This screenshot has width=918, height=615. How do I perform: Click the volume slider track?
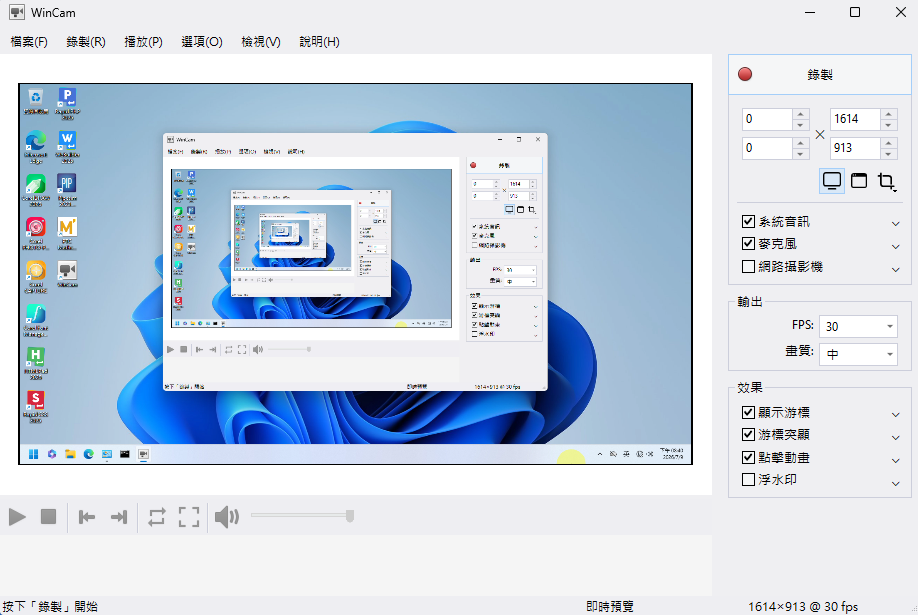(x=302, y=515)
